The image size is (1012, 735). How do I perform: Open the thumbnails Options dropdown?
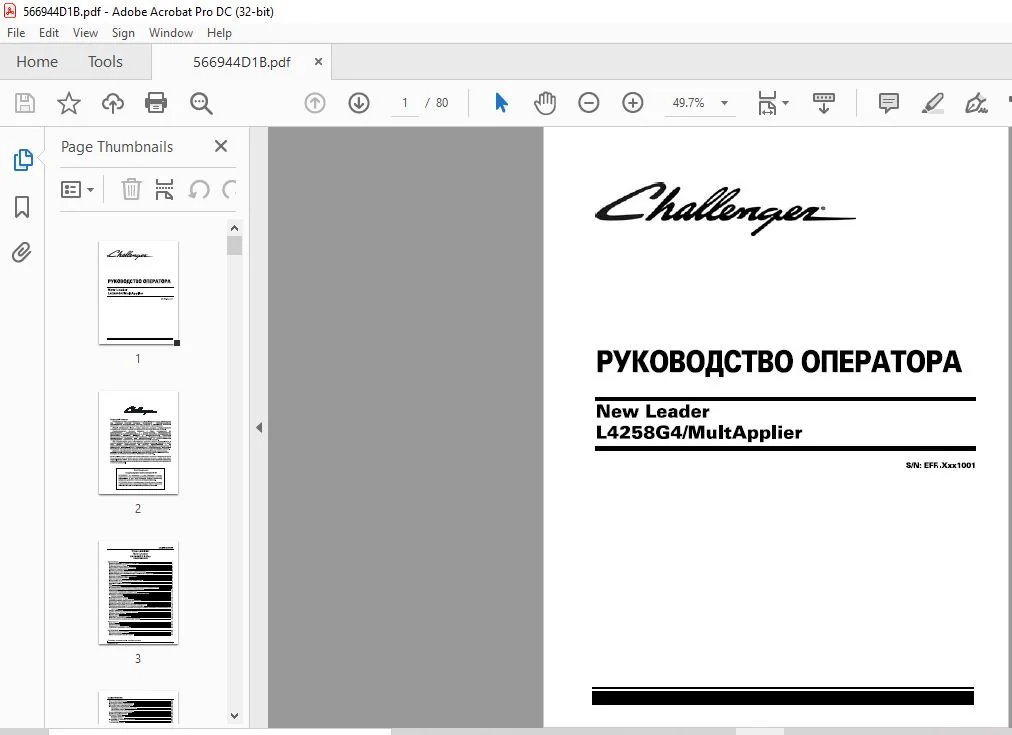point(77,190)
